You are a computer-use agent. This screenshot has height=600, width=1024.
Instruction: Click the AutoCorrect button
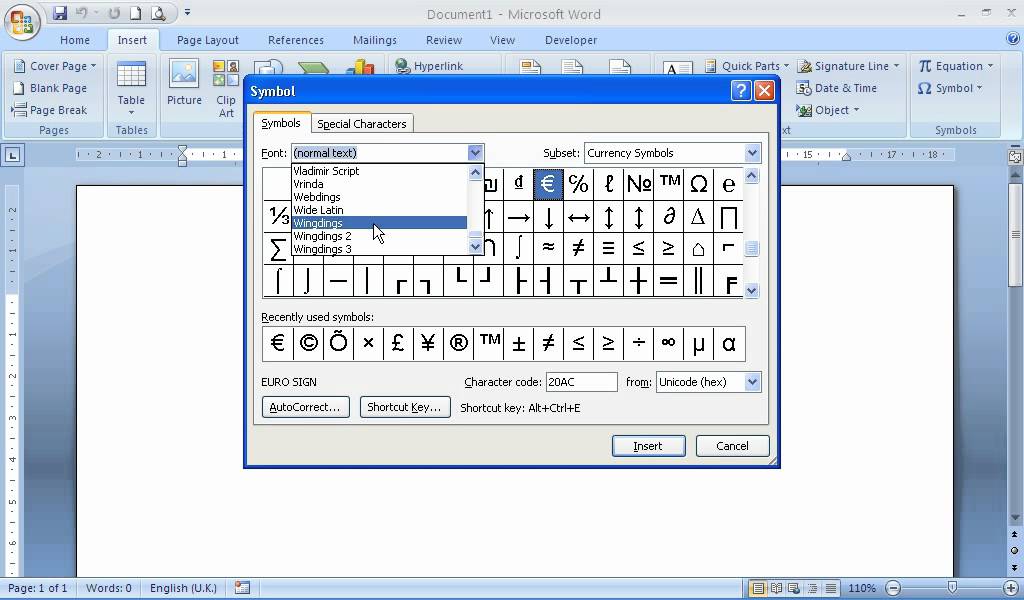(305, 407)
